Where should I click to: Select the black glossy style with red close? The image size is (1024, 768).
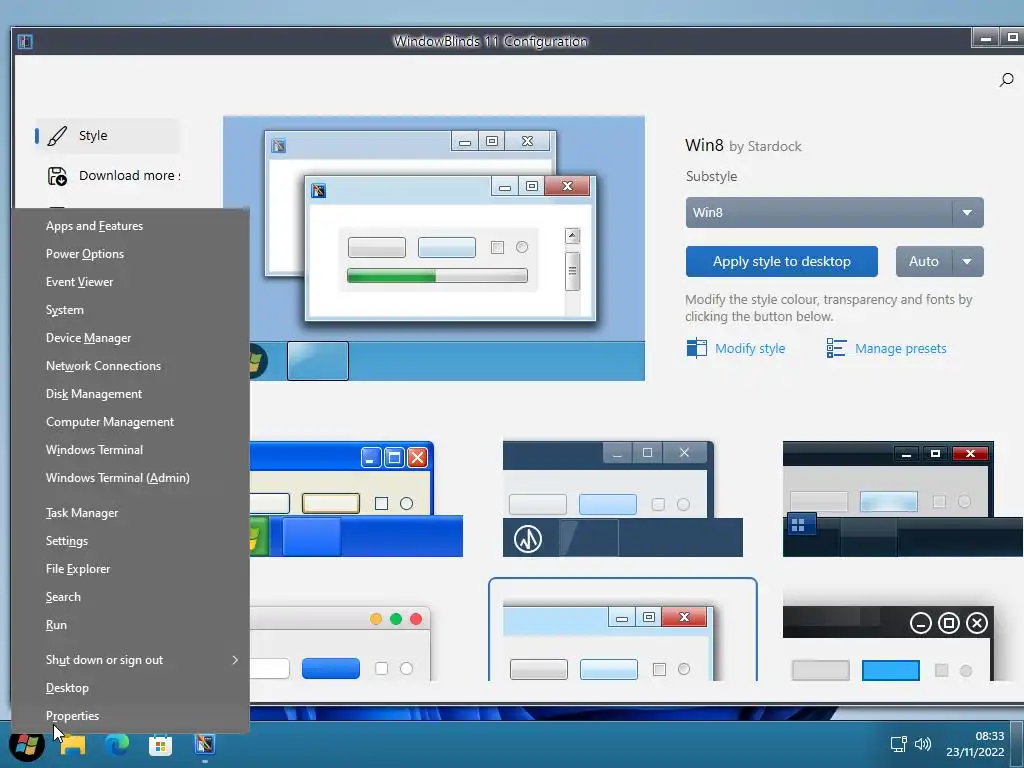[903, 499]
